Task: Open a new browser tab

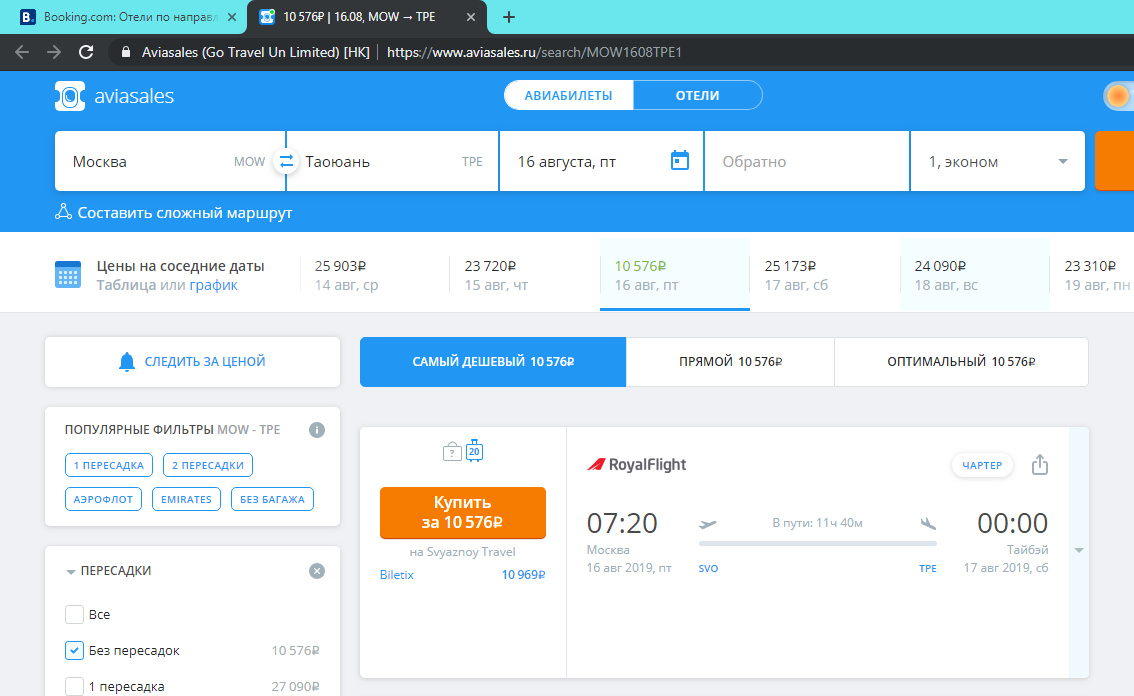Action: [x=508, y=17]
